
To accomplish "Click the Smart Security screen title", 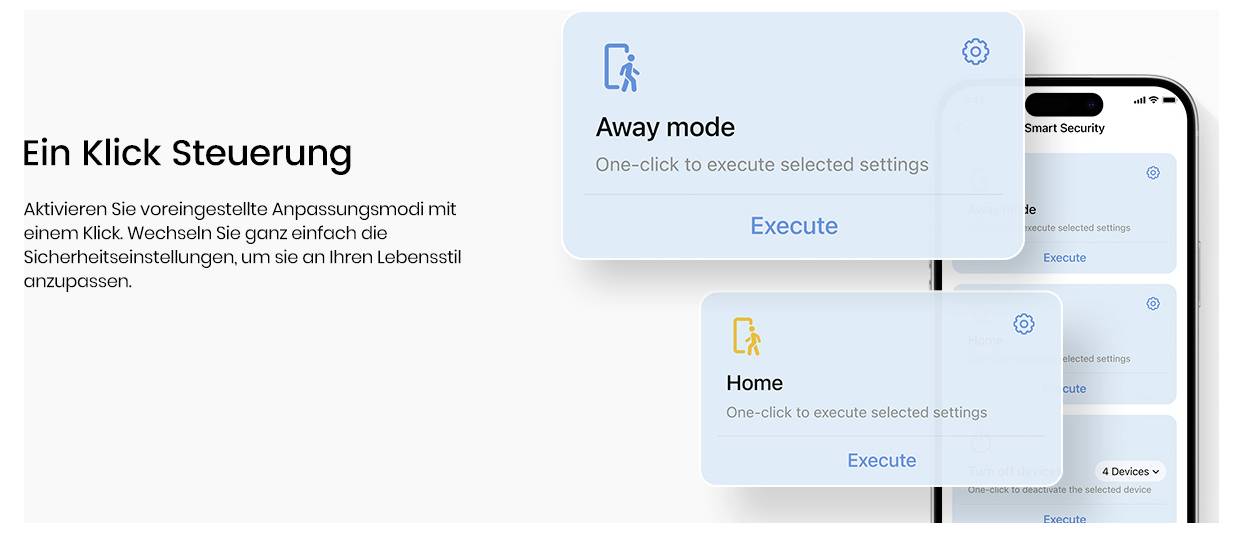I will click(1064, 128).
